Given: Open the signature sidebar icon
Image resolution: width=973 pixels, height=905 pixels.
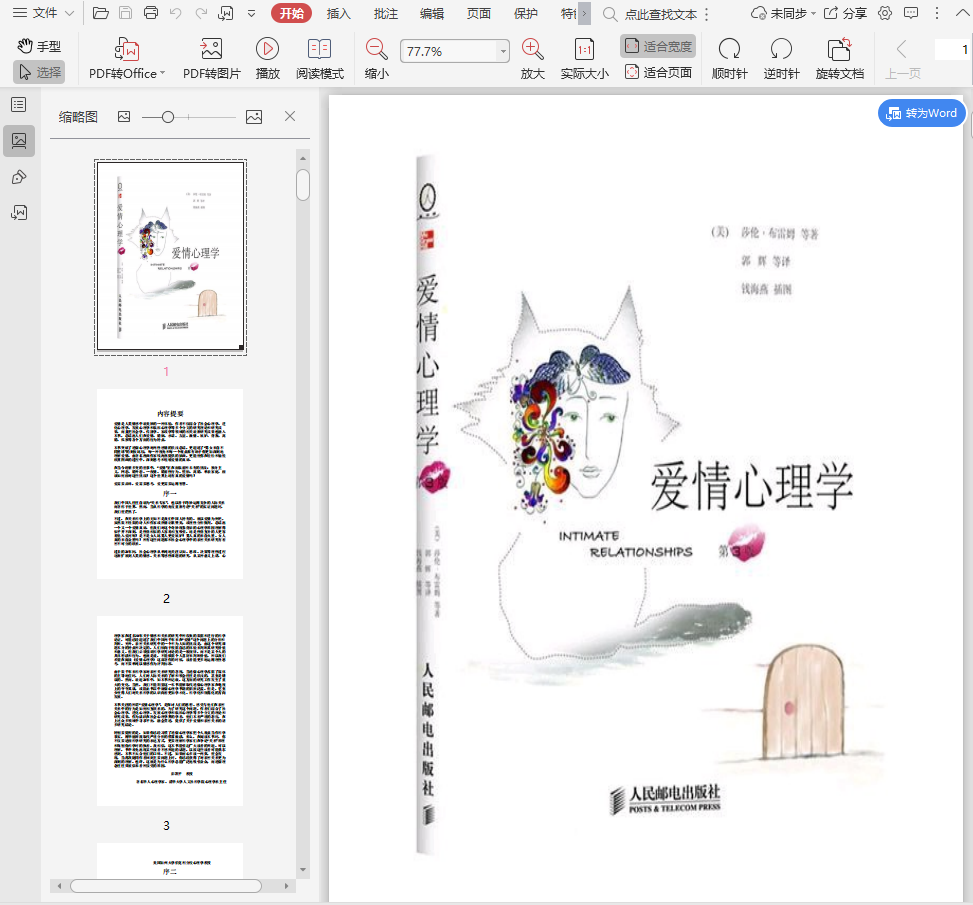Looking at the screenshot, I should tap(19, 213).
